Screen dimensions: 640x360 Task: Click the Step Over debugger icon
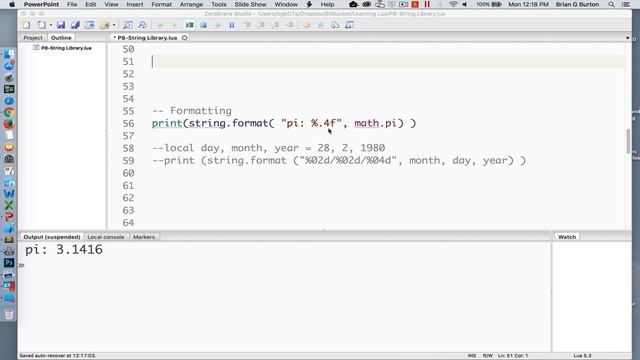(261, 25)
